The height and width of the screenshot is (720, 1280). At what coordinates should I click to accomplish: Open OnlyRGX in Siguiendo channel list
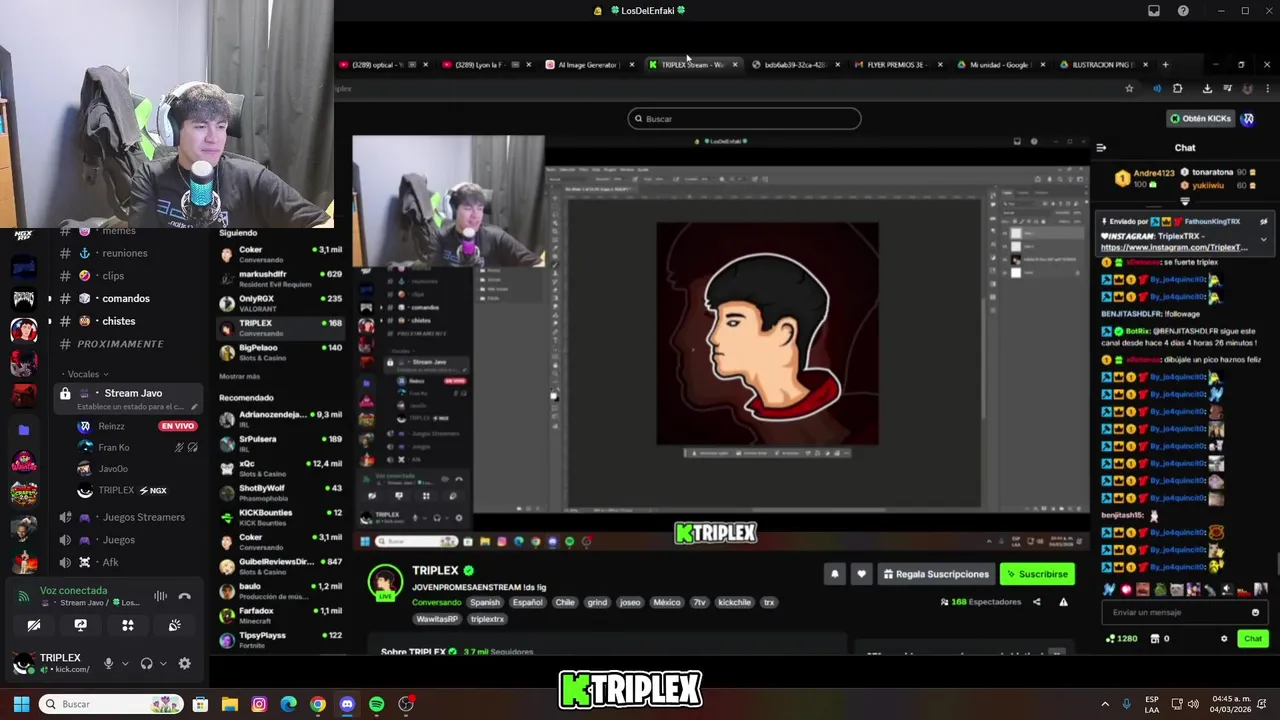(281, 302)
